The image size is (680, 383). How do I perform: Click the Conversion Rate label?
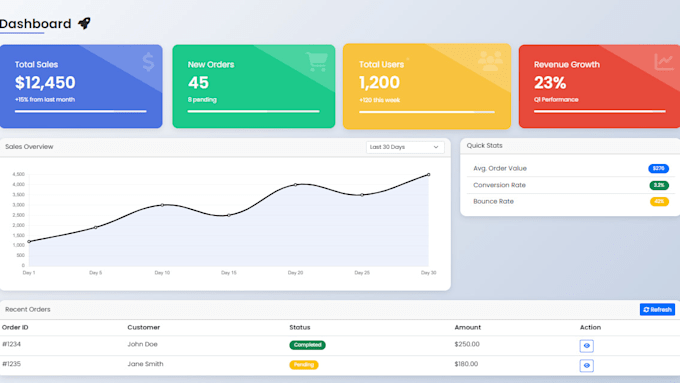click(499, 185)
